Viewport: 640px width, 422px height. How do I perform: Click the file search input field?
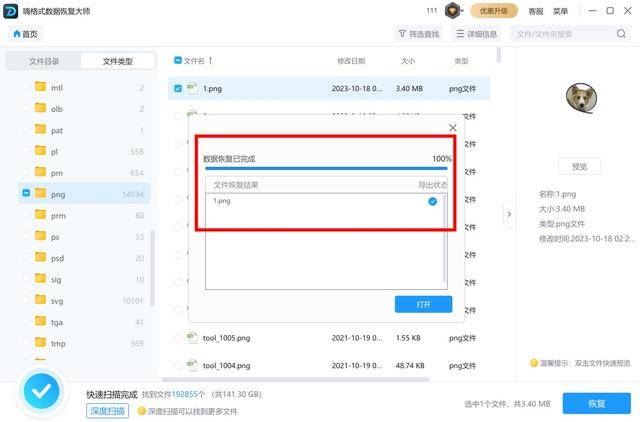(x=563, y=34)
